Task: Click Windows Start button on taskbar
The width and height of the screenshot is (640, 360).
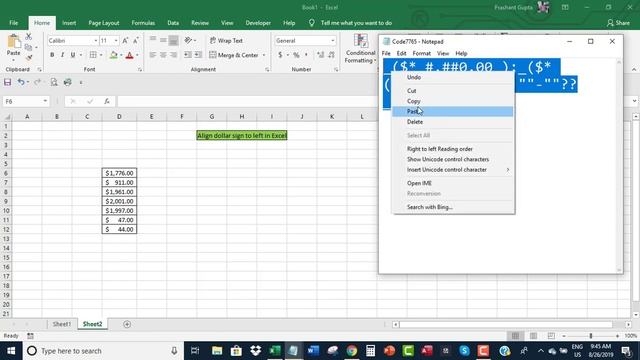Action: [x=11, y=351]
